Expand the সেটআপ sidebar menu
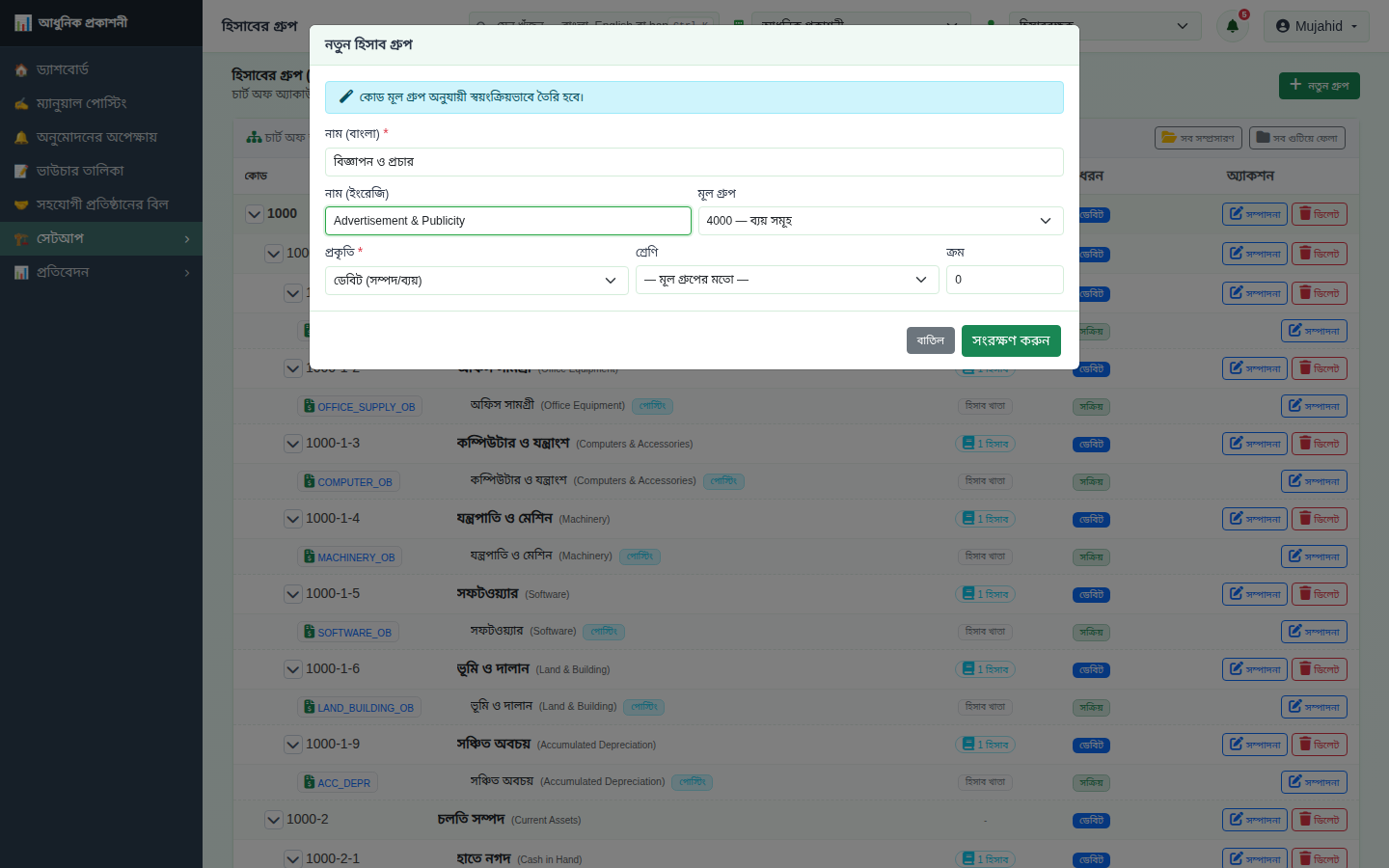Viewport: 1389px width, 868px height. (x=101, y=238)
